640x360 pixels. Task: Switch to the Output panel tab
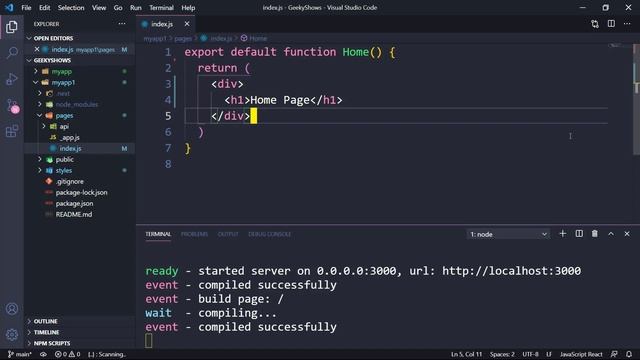pos(228,234)
